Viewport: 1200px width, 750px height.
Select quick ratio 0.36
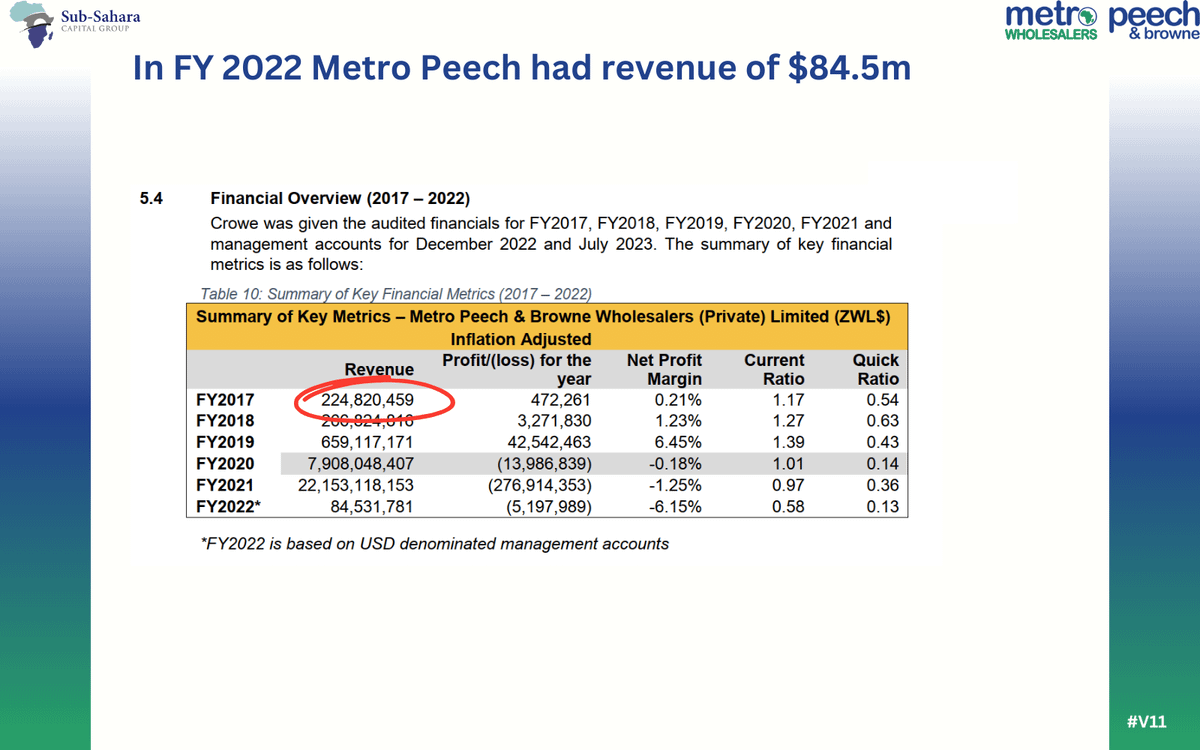click(883, 485)
